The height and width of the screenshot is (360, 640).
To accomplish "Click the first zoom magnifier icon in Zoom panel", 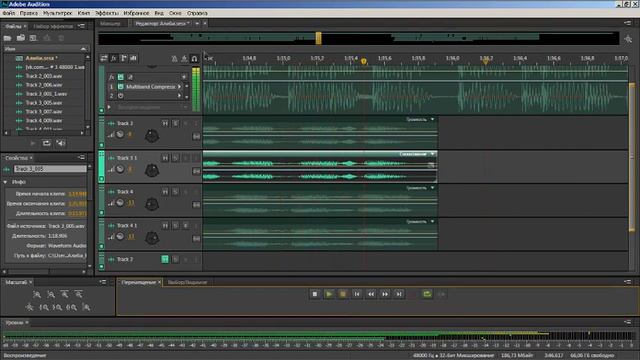I will pyautogui.click(x=36, y=294).
